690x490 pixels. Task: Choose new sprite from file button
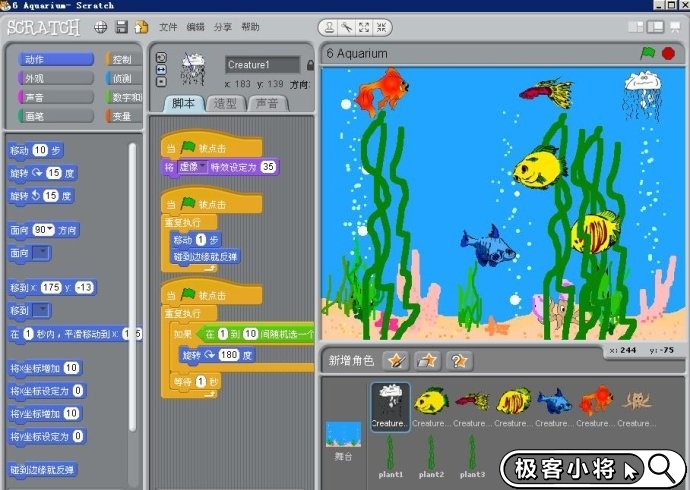(x=427, y=360)
